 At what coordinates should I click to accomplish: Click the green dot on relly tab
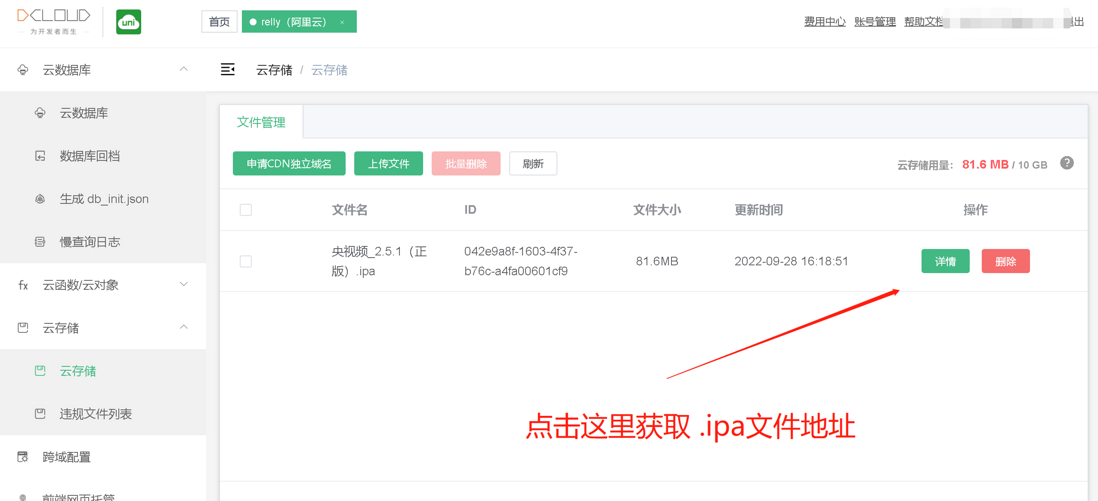pyautogui.click(x=253, y=22)
